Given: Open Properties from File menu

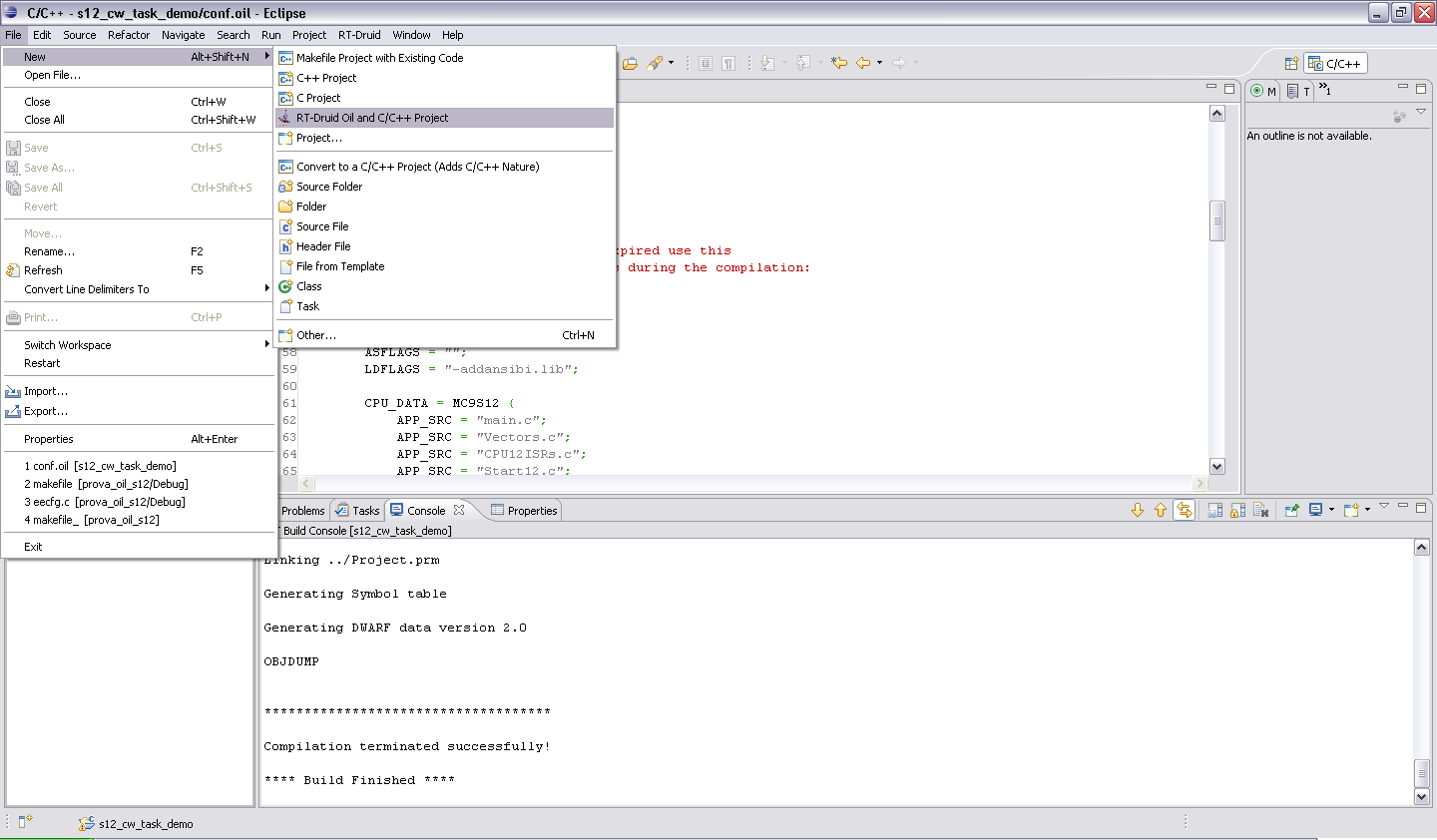Looking at the screenshot, I should 139,439.
